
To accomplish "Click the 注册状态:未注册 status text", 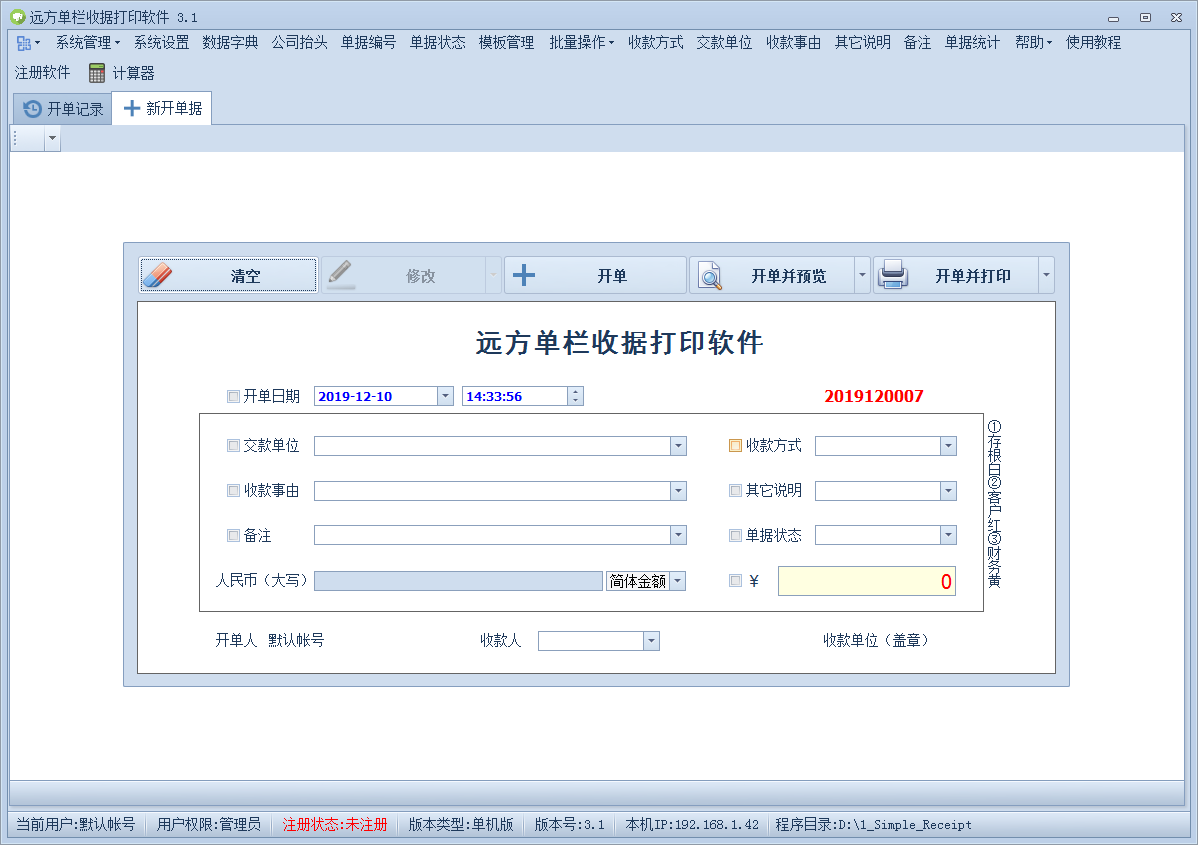I will (x=335, y=824).
